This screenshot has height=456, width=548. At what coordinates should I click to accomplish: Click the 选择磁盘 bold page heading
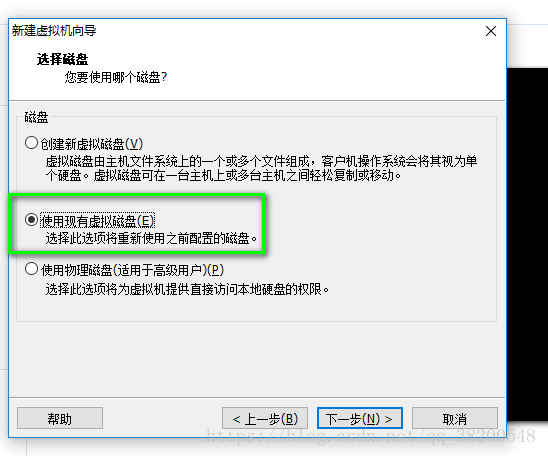point(62,59)
